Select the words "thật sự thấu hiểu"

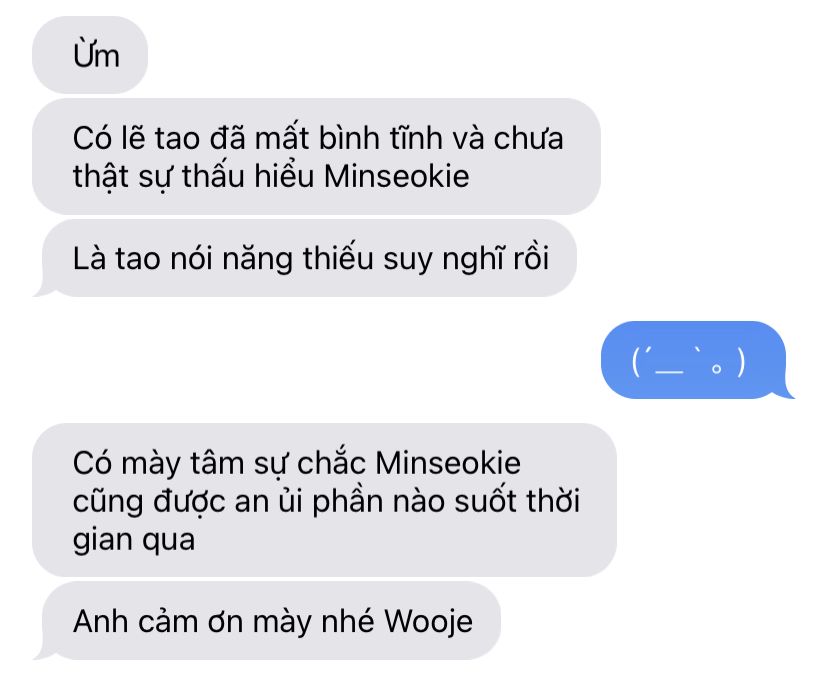pyautogui.click(x=193, y=177)
